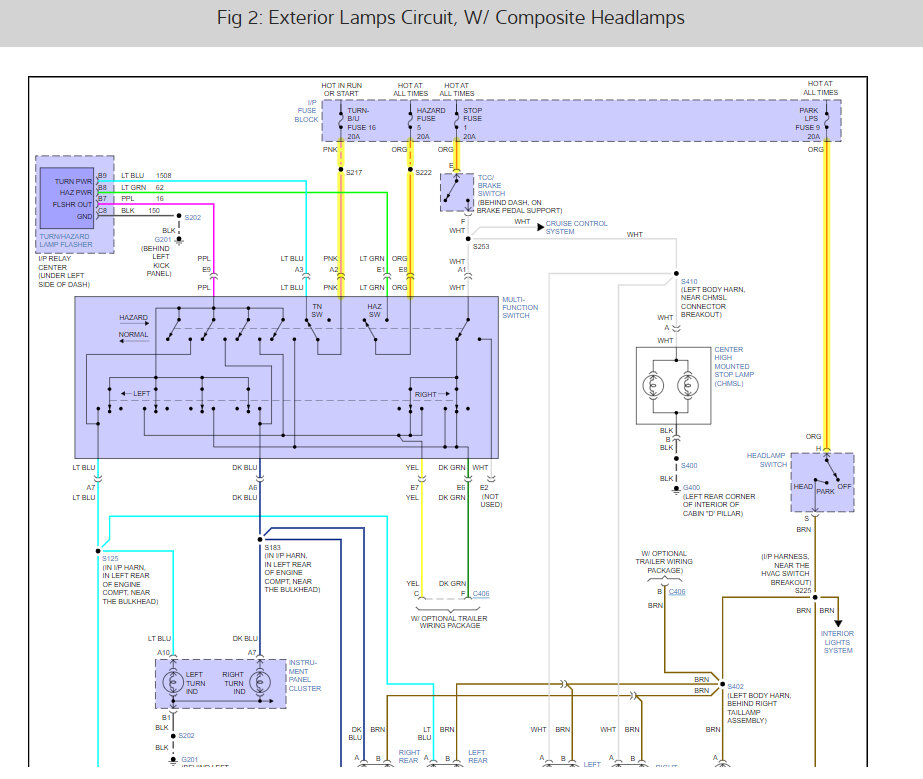
Task: Click the S222 splice dot
Action: pyautogui.click(x=410, y=170)
